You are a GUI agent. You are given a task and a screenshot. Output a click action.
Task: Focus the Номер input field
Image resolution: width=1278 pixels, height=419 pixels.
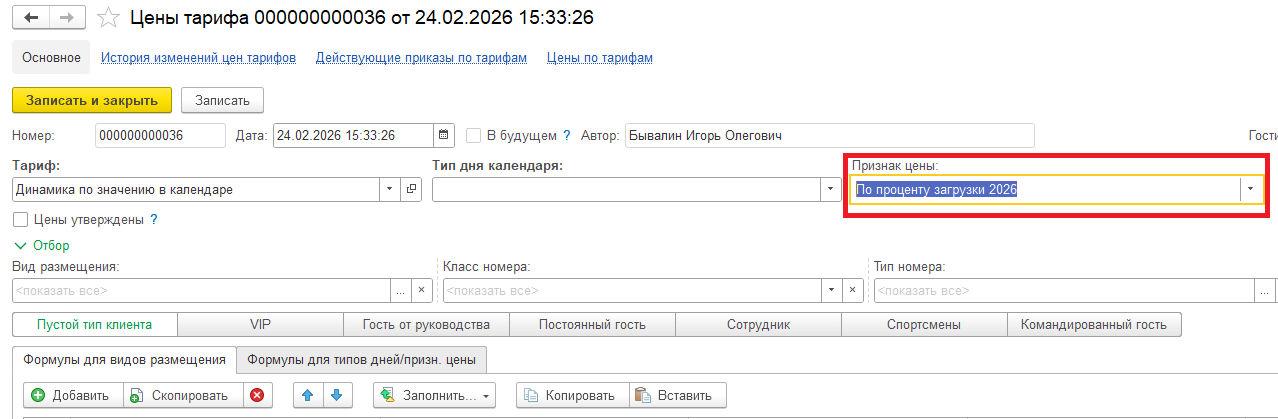(160, 135)
